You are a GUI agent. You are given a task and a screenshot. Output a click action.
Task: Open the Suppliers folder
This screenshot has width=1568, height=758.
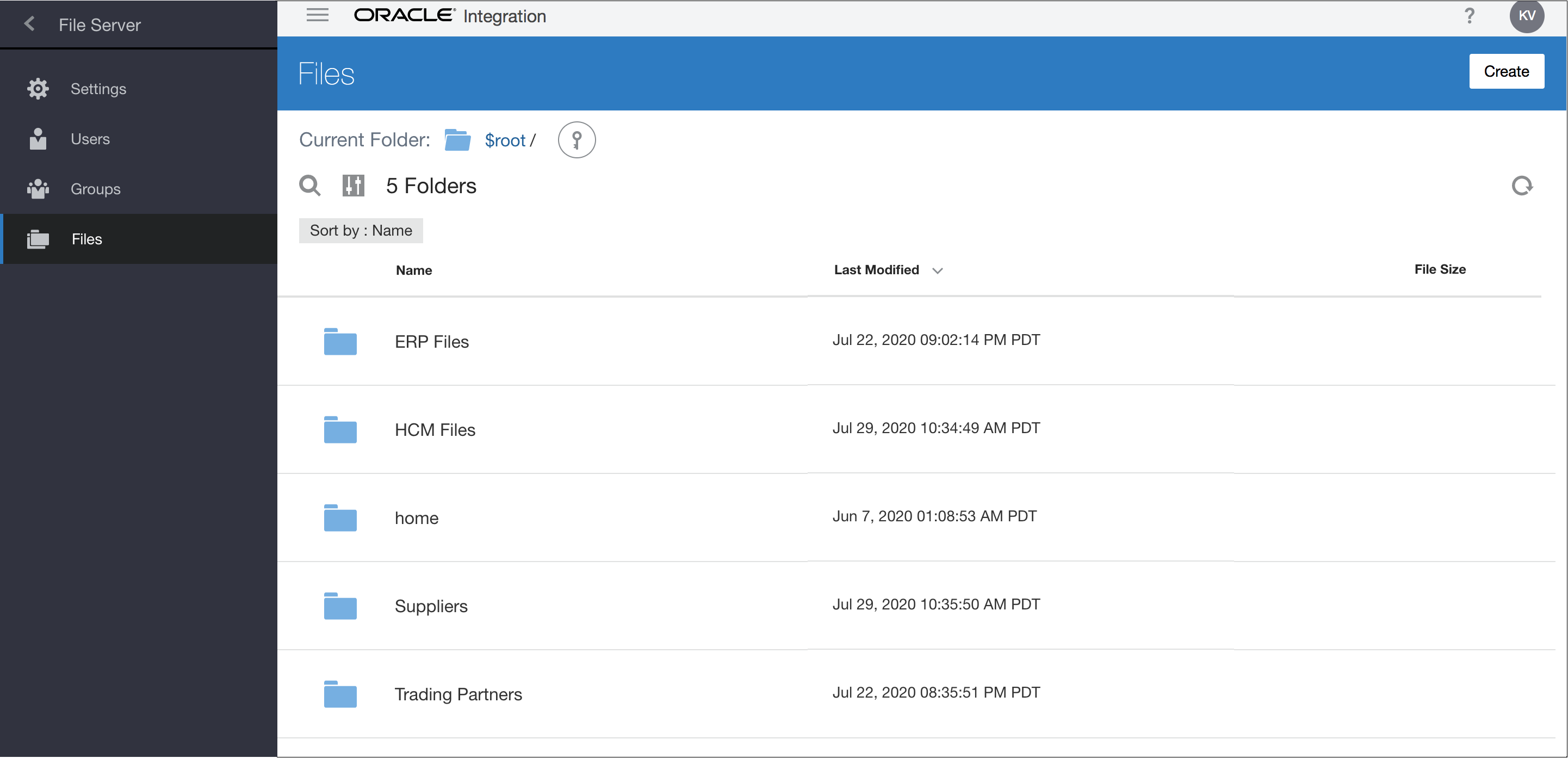click(431, 606)
